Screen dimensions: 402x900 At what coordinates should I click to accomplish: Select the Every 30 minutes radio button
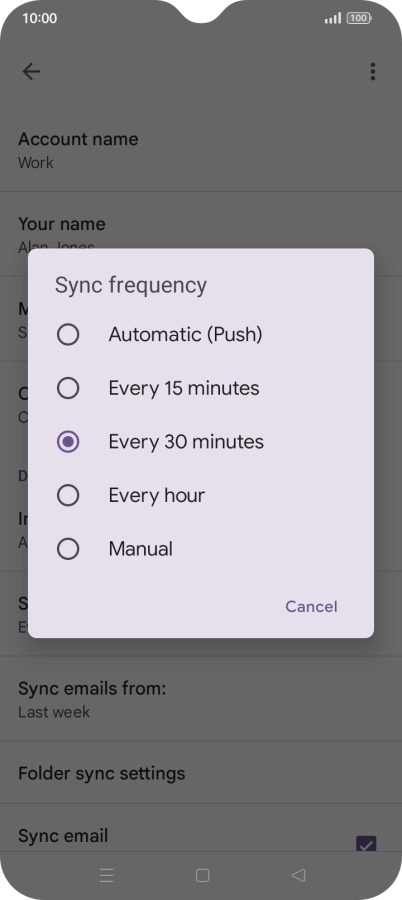(x=68, y=442)
